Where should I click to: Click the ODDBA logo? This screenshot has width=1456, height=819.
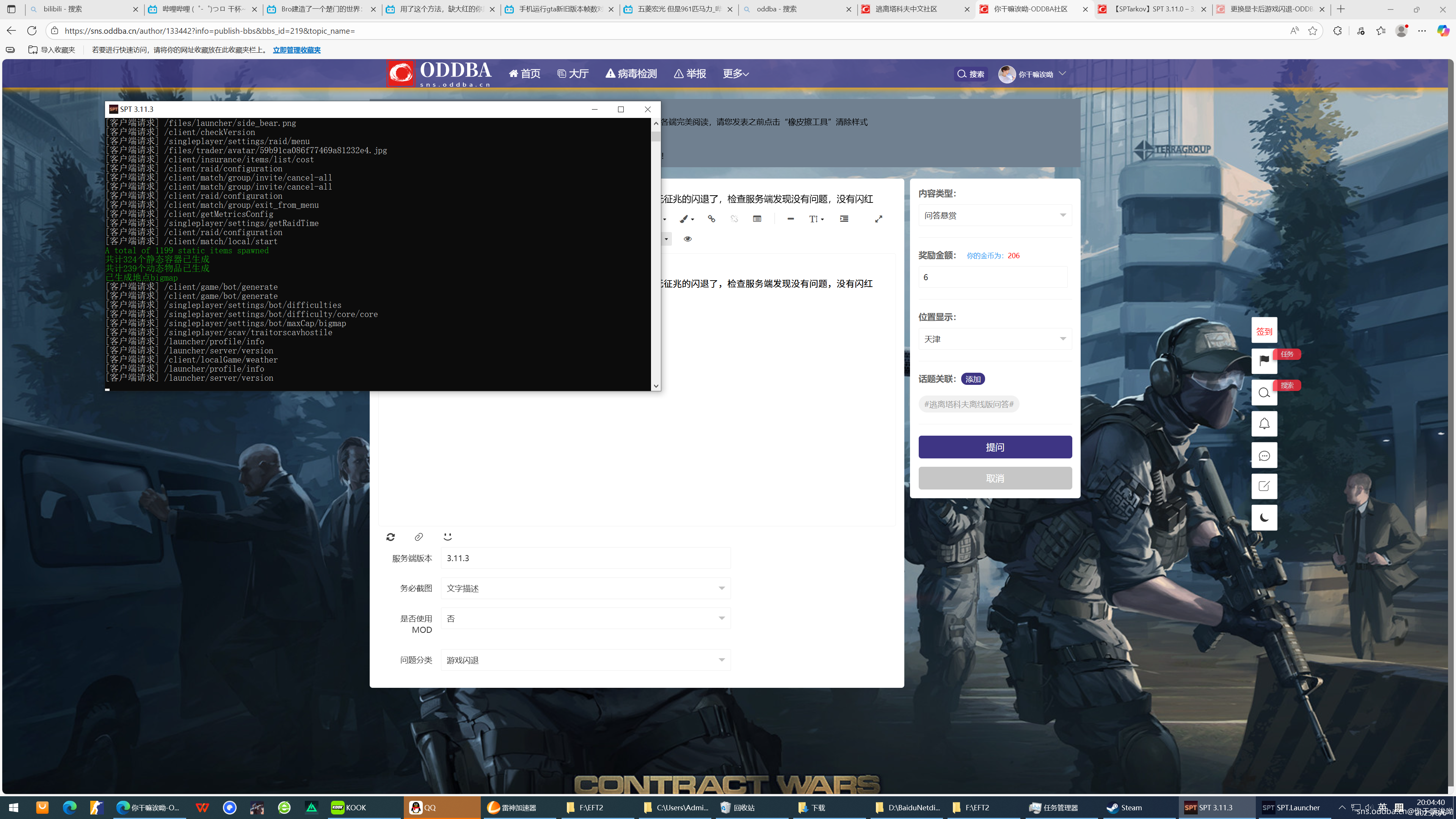coord(439,74)
